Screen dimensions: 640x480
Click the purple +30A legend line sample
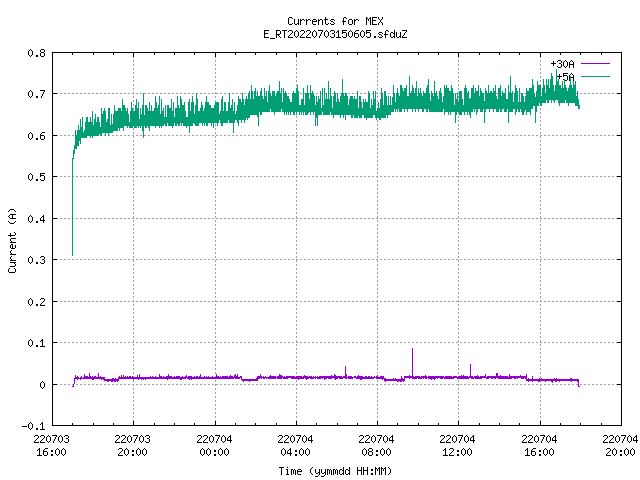click(595, 64)
